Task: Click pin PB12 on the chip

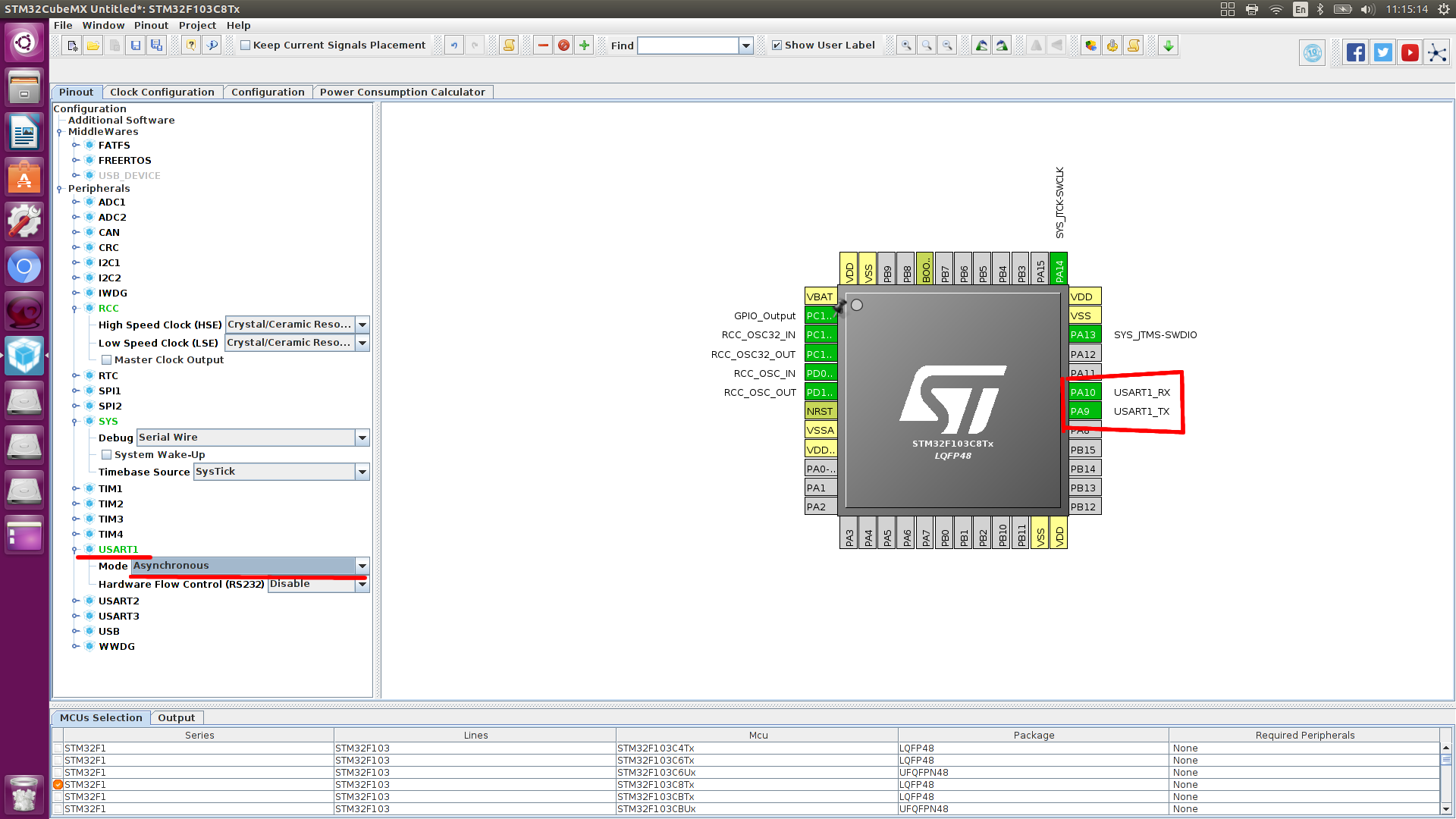Action: pos(1085,507)
